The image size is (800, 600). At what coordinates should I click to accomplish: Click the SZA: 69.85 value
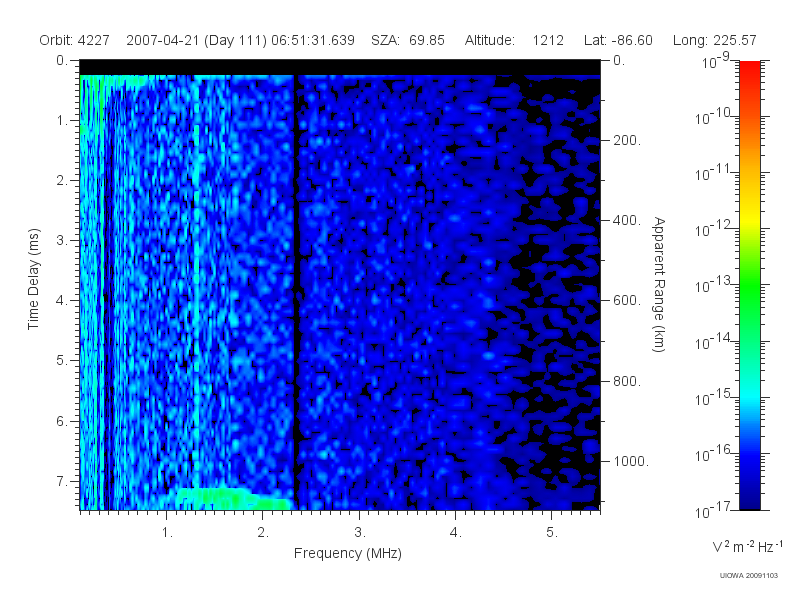(x=408, y=40)
